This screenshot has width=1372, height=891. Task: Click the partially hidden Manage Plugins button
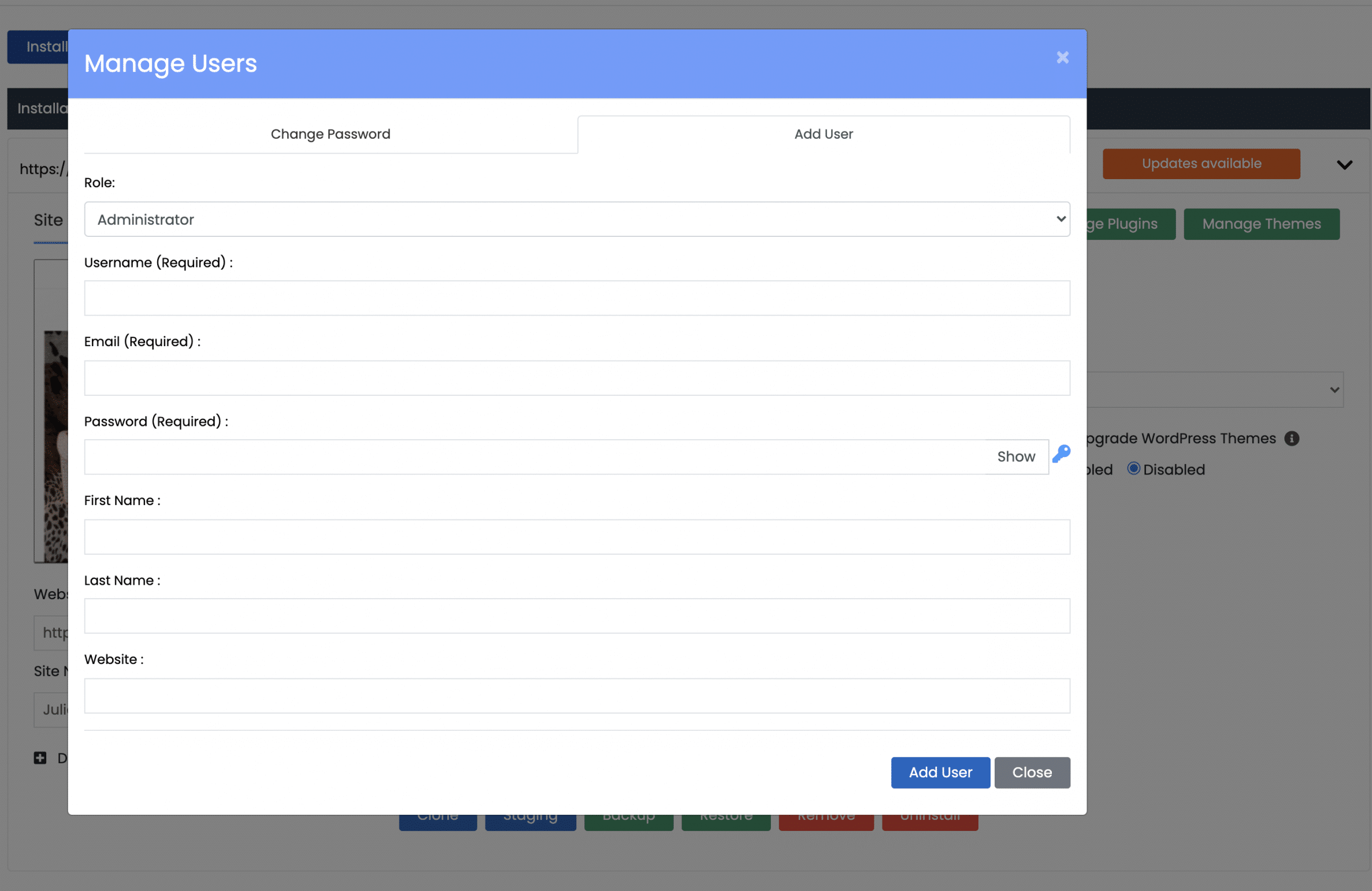point(1130,224)
